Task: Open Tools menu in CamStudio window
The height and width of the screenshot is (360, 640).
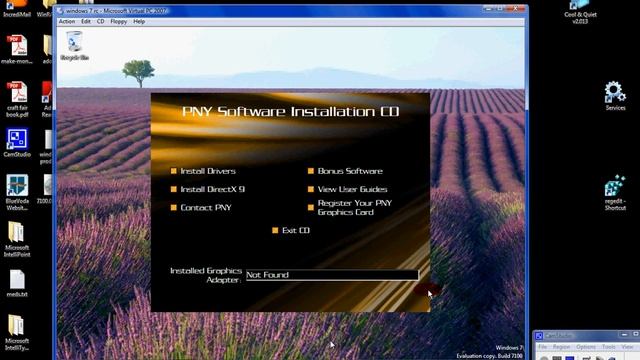Action: pos(609,347)
